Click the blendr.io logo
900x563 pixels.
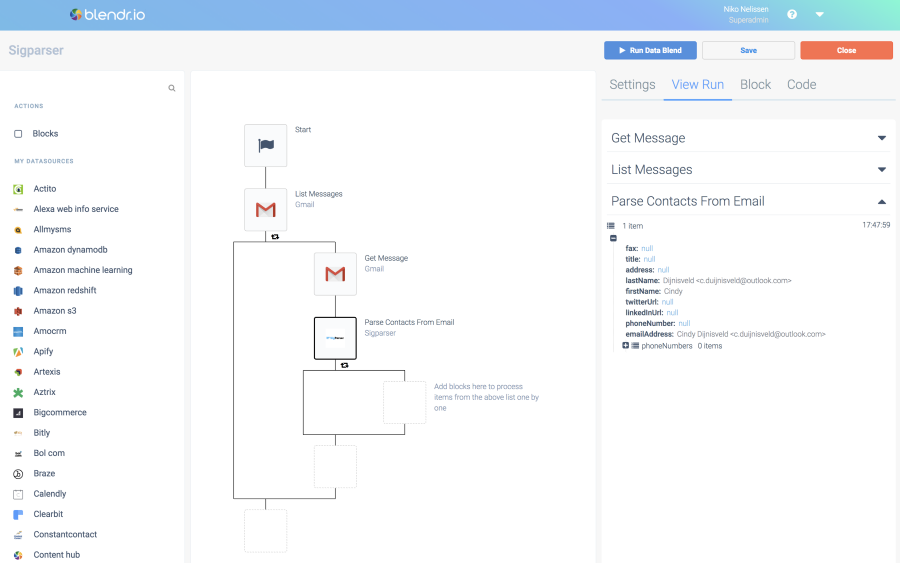pyautogui.click(x=107, y=14)
